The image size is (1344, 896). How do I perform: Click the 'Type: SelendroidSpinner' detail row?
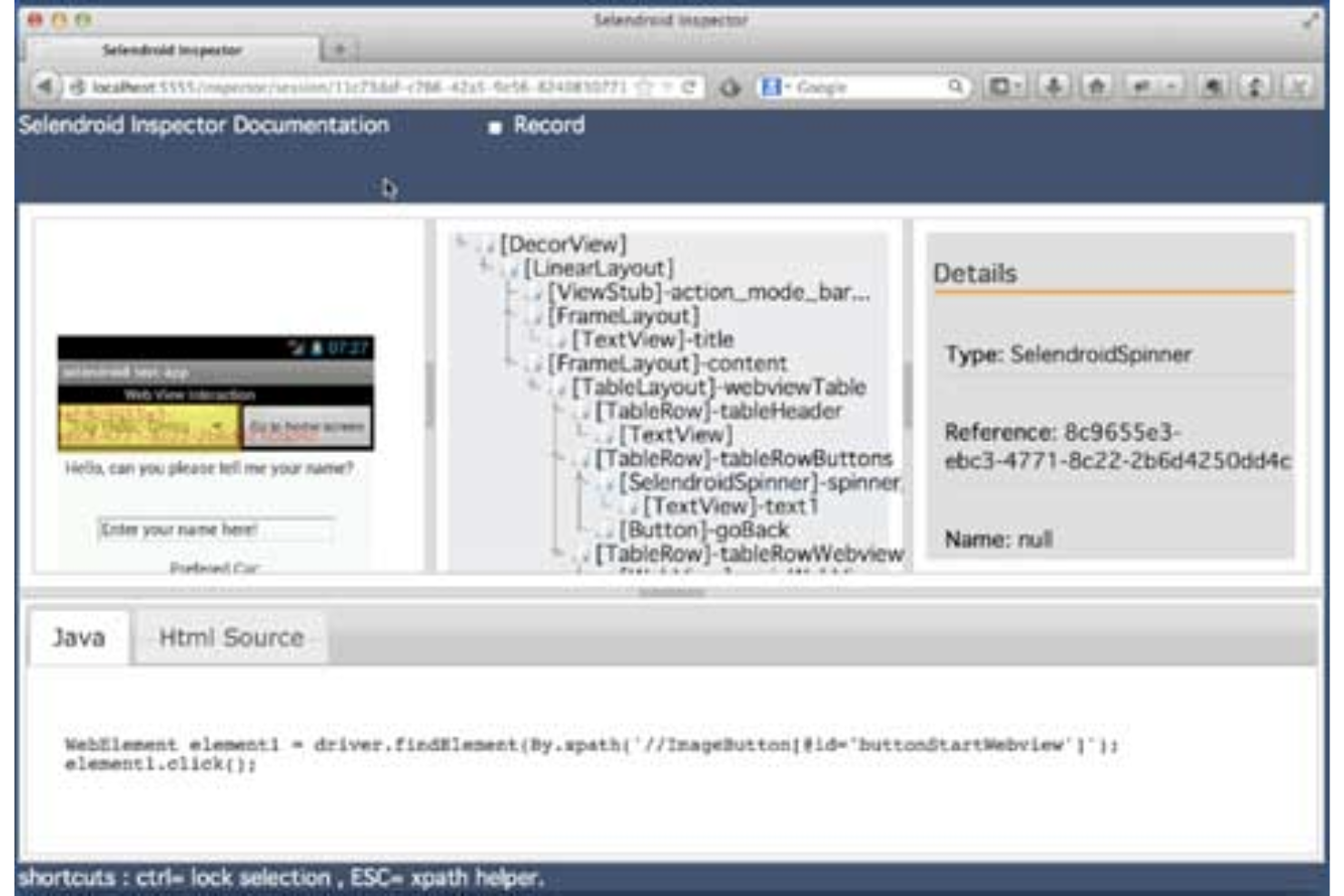[x=1069, y=355]
